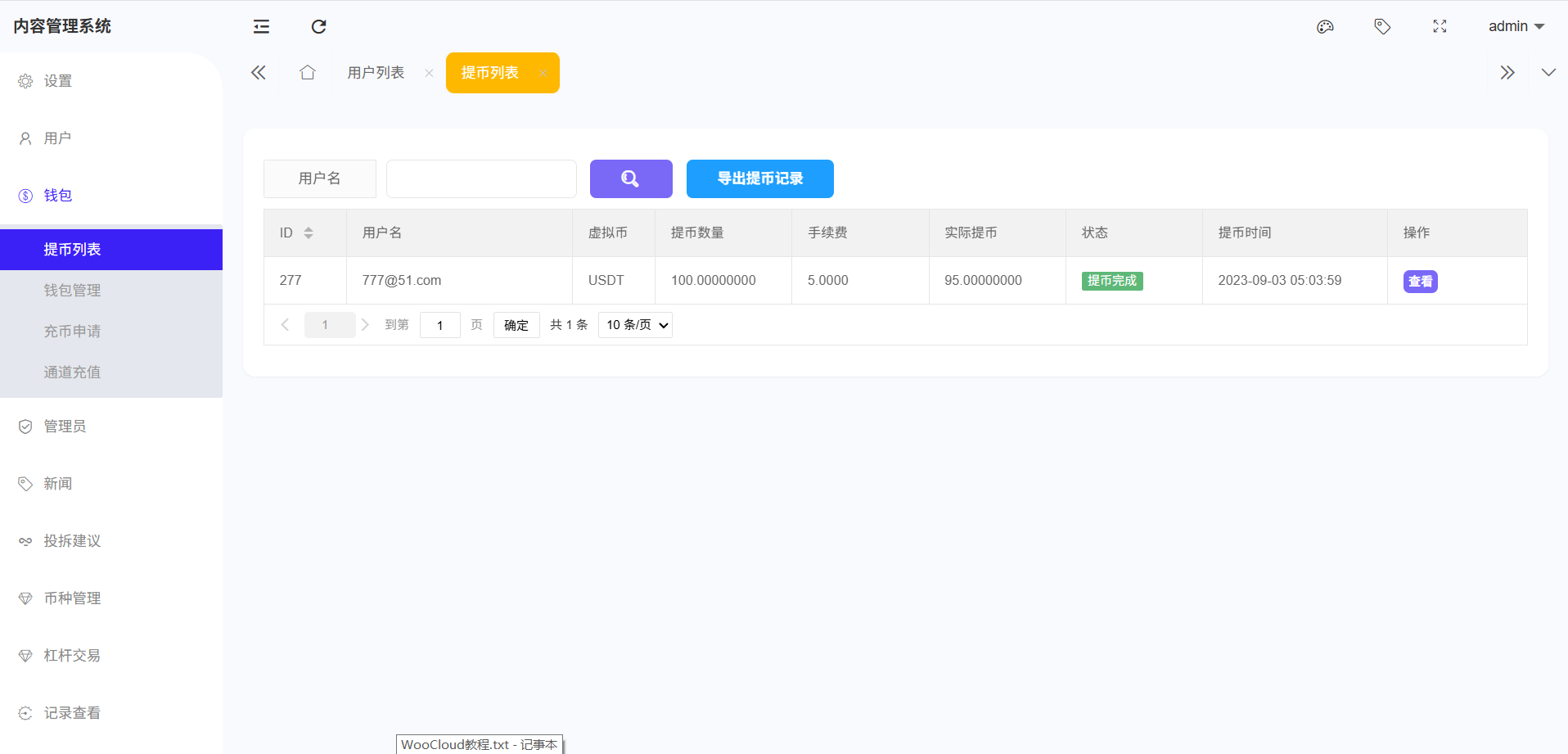Close the 提币列表 tab

543,74
